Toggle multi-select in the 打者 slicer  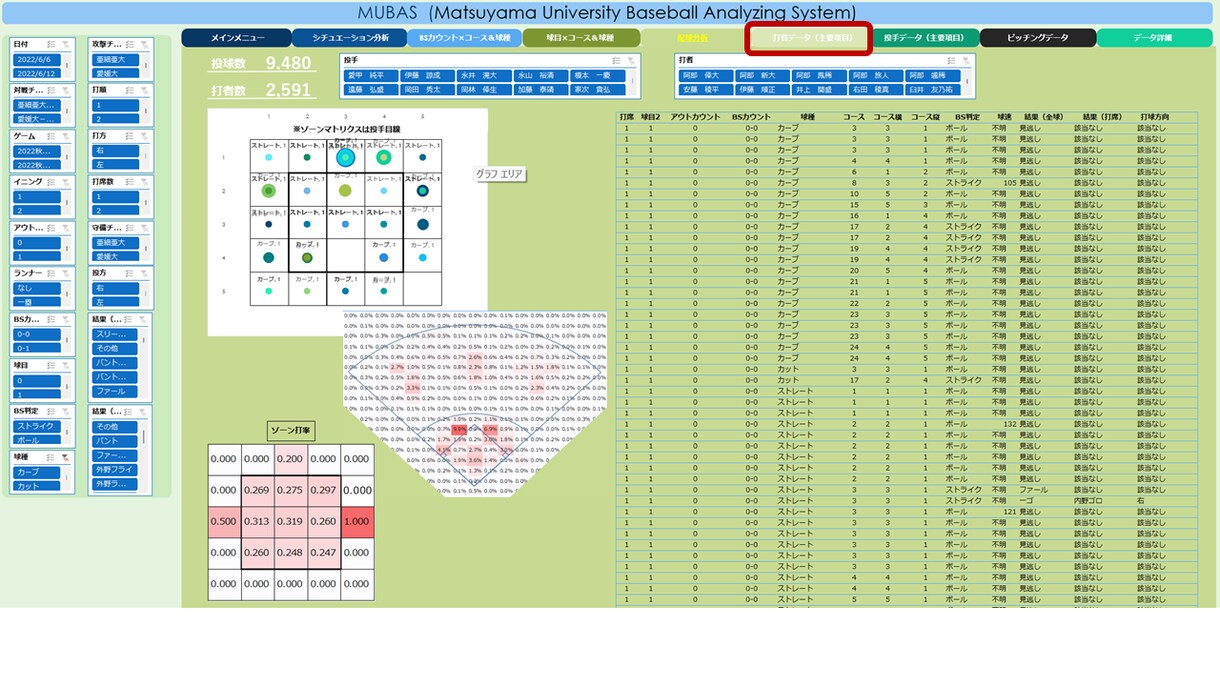952,60
